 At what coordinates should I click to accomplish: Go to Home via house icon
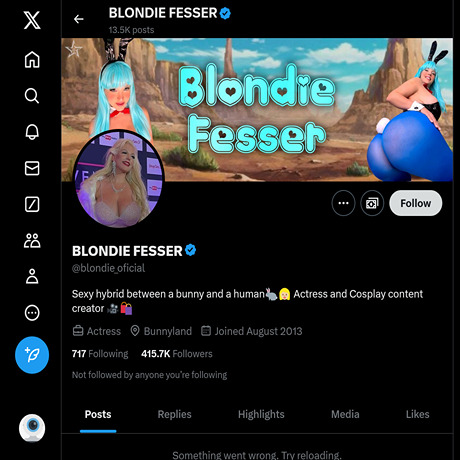(32, 60)
